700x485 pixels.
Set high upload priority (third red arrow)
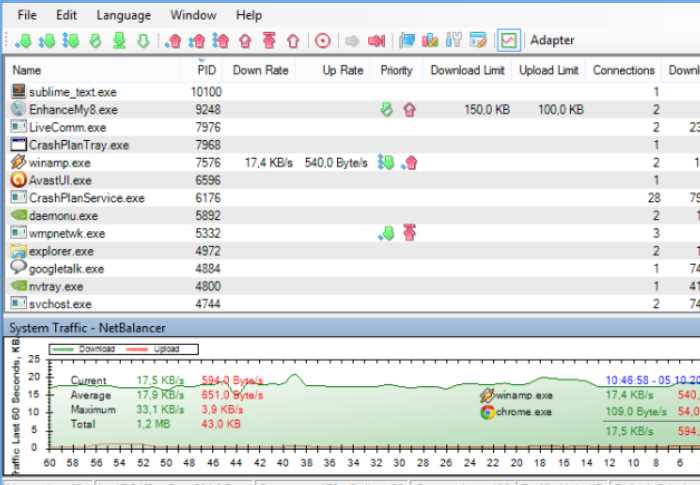coord(221,41)
